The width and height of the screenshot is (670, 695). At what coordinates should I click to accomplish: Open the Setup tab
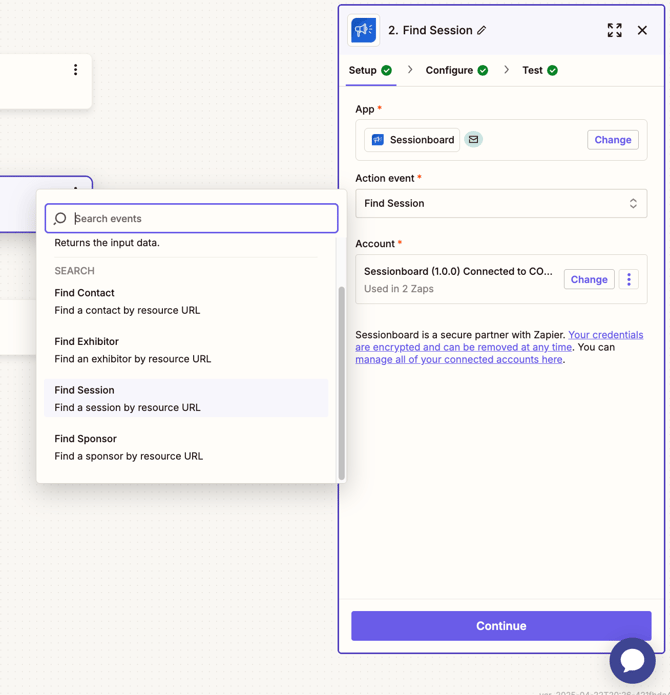click(x=370, y=70)
